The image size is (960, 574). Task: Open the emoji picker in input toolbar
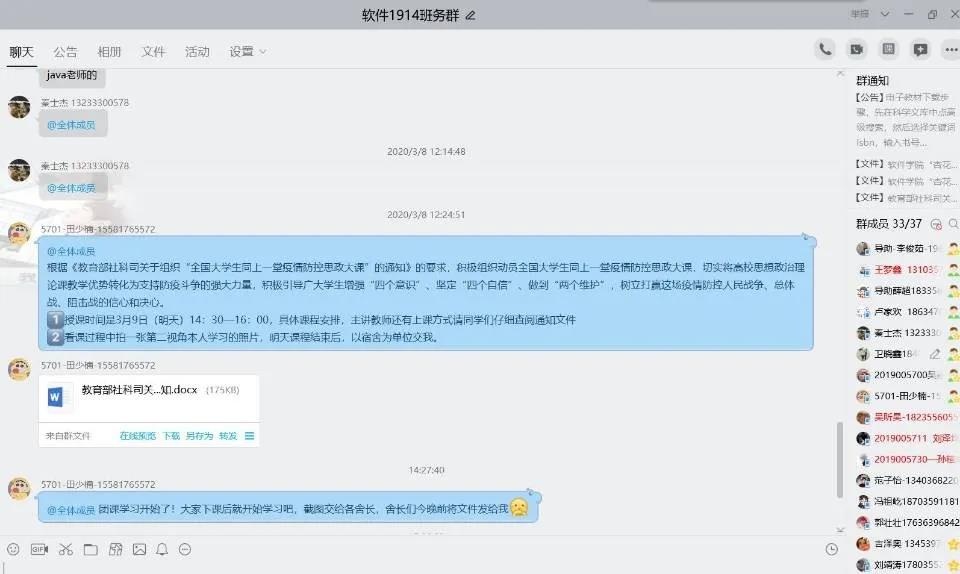(x=13, y=549)
